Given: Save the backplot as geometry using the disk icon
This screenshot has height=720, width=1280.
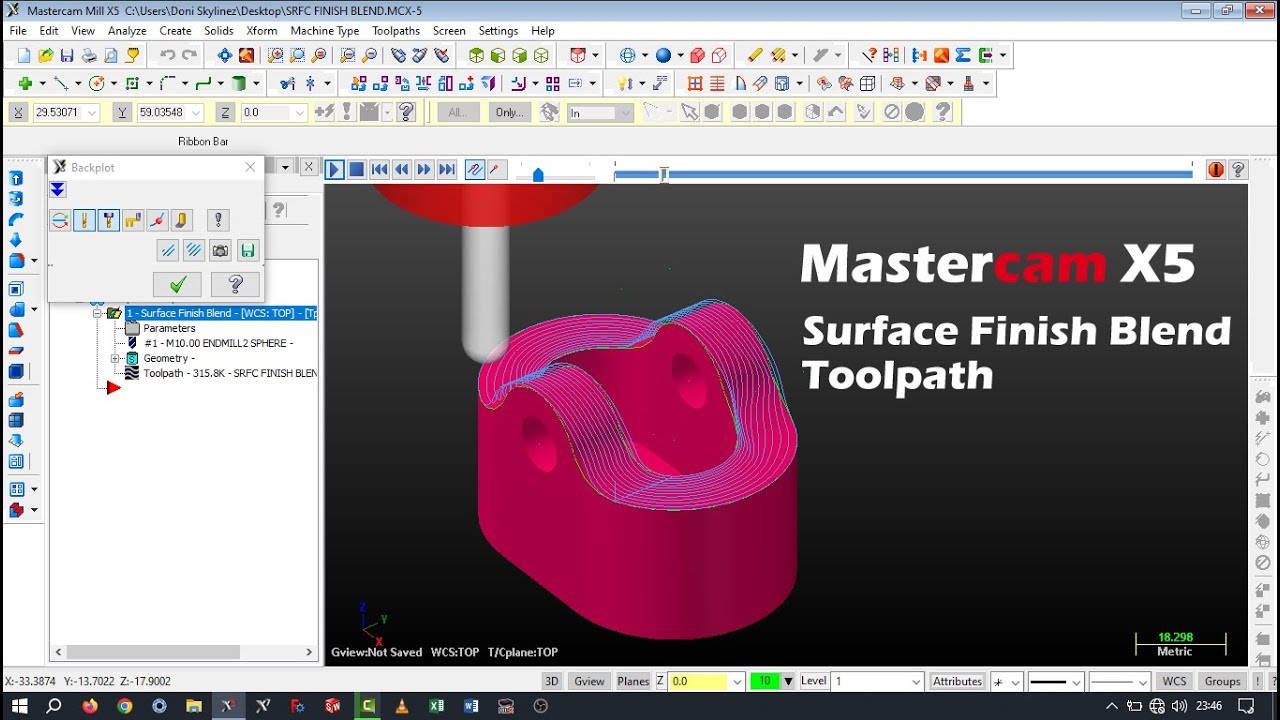Looking at the screenshot, I should tap(248, 251).
